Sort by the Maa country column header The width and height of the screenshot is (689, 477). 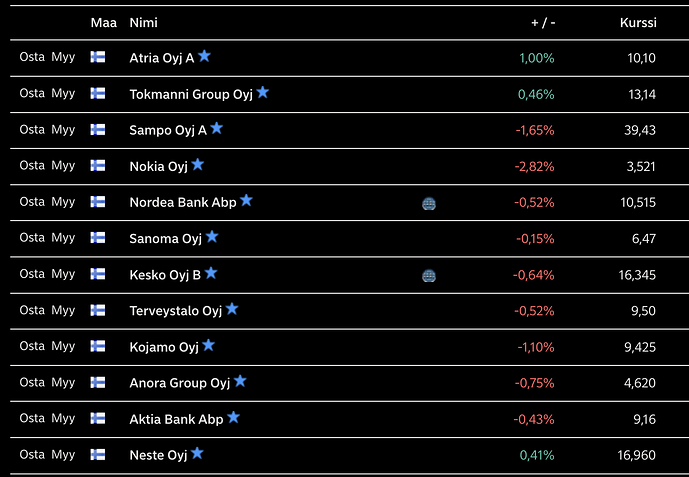click(104, 23)
